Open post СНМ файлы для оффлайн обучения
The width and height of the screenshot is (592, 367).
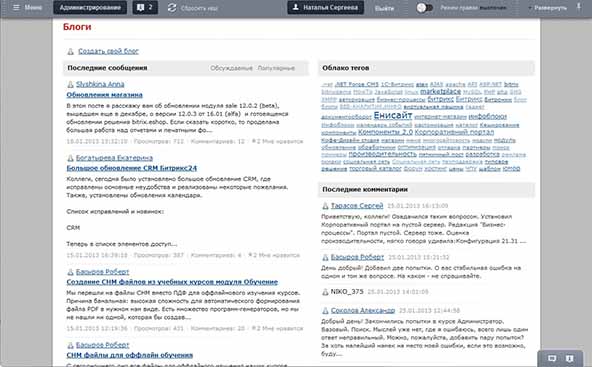point(130,355)
